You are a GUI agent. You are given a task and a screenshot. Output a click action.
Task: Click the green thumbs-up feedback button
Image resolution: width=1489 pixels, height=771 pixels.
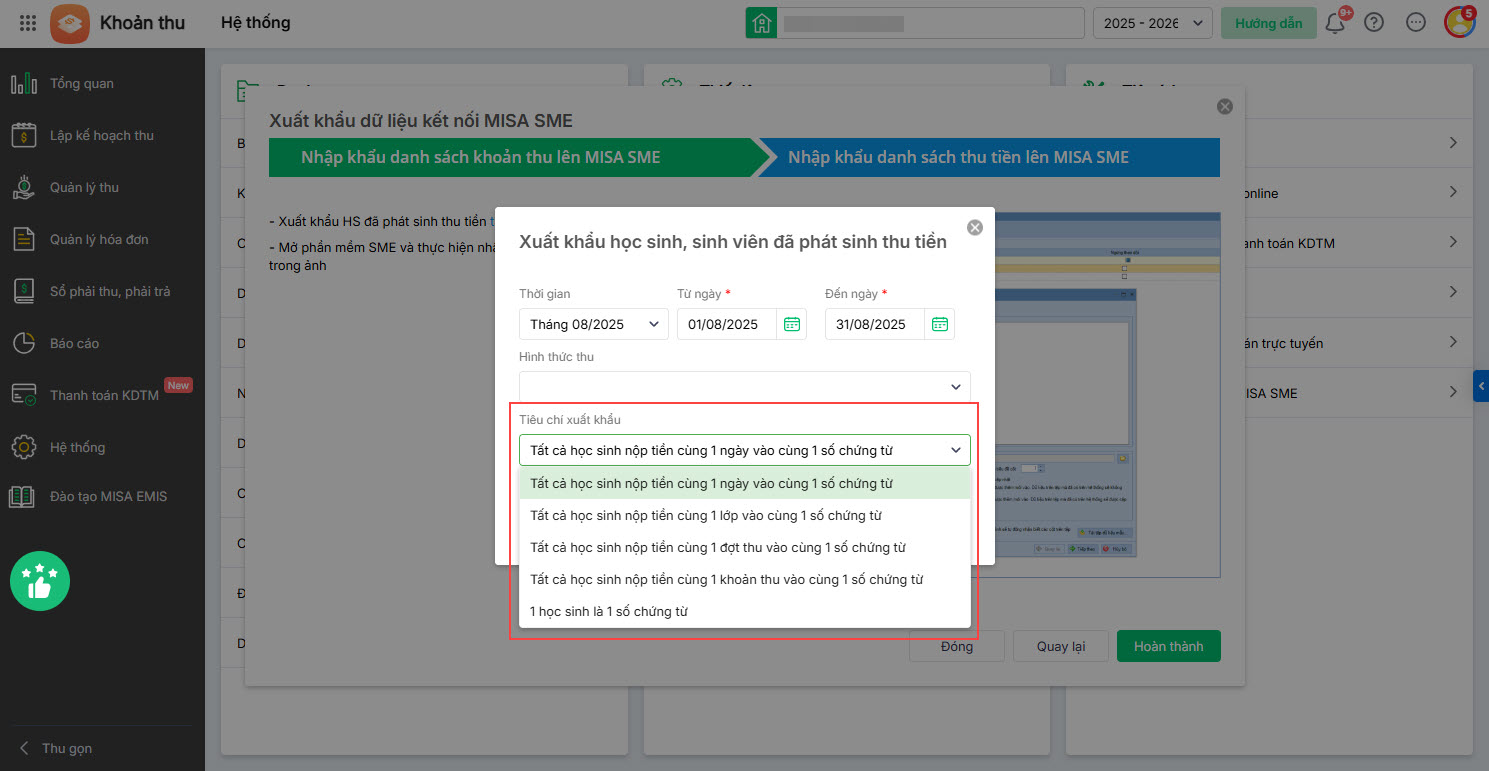pos(40,581)
